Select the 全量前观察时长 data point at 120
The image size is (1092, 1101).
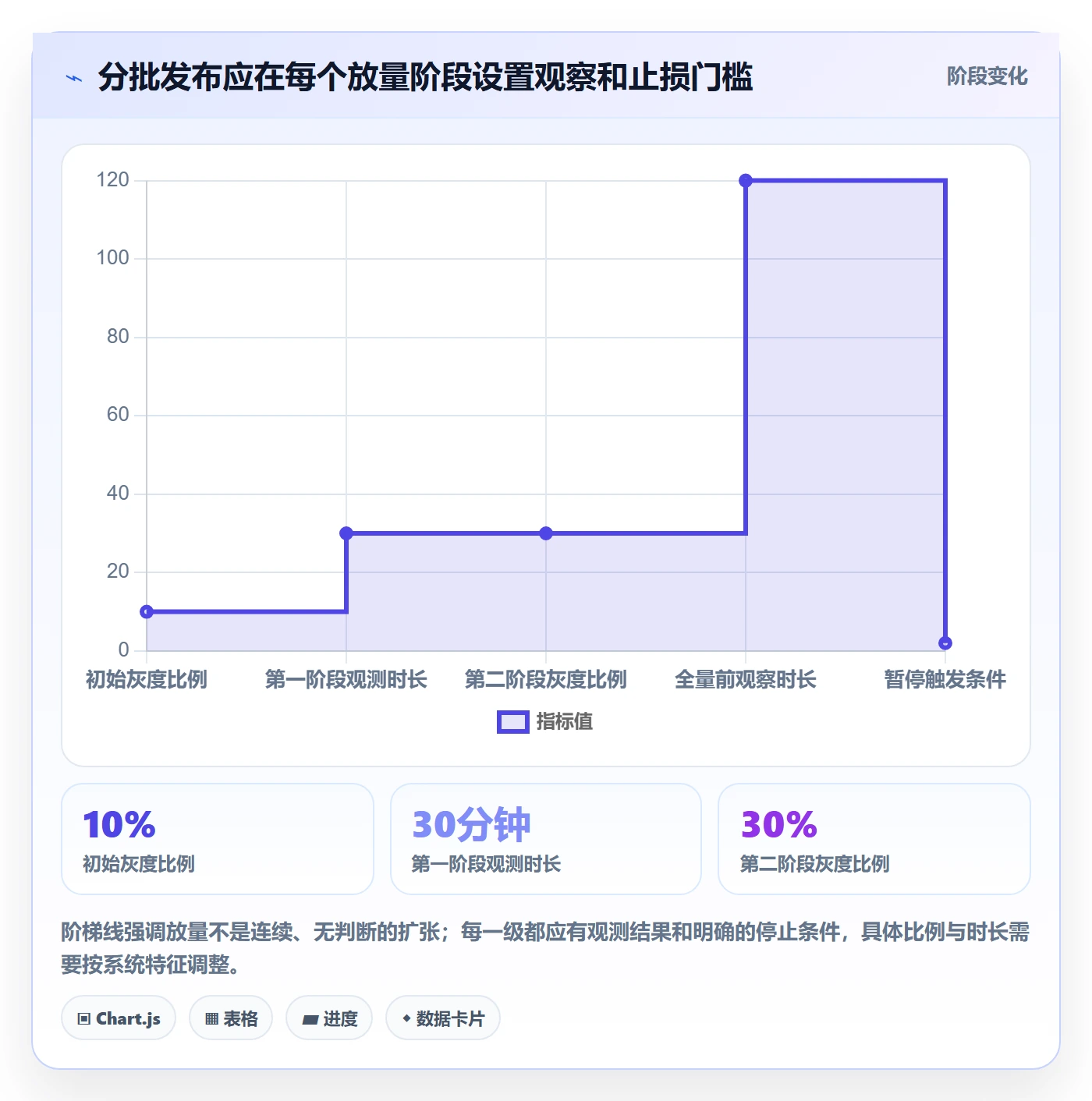(746, 181)
